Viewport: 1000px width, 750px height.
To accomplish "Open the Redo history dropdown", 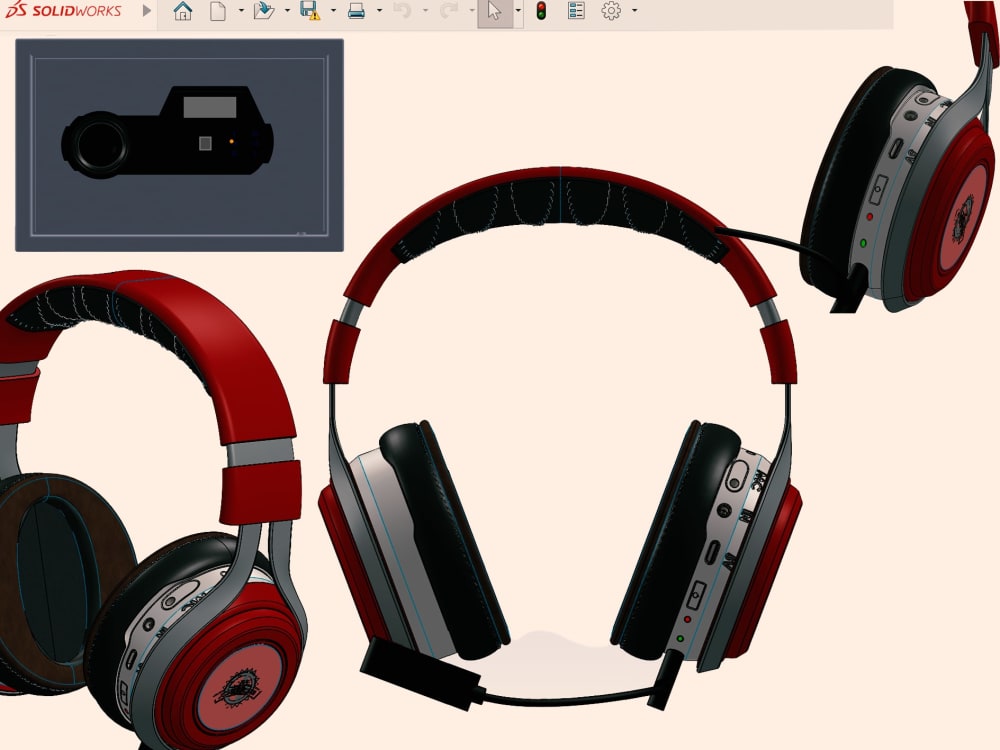I will click(x=472, y=11).
